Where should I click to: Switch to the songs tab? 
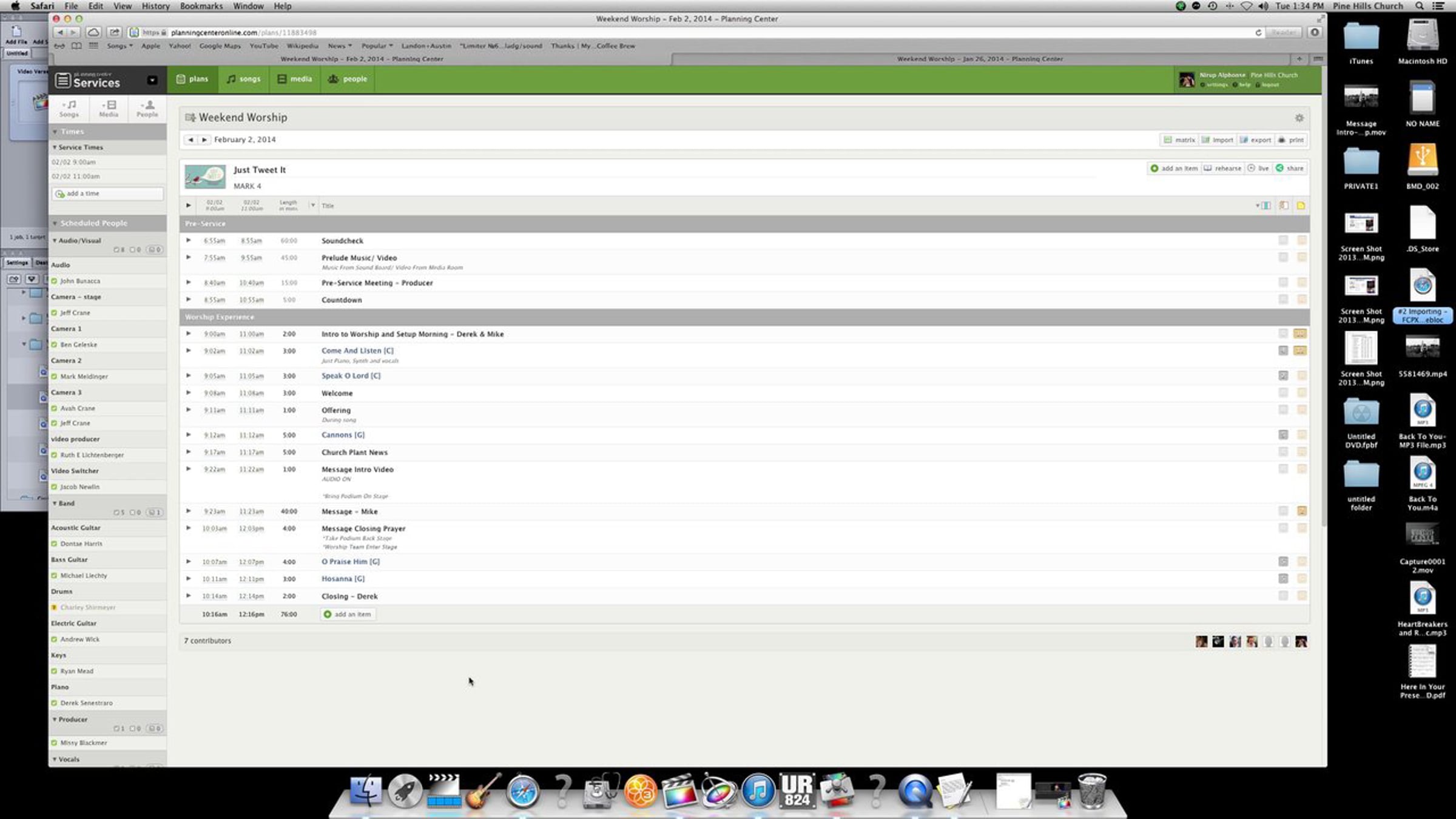click(244, 79)
